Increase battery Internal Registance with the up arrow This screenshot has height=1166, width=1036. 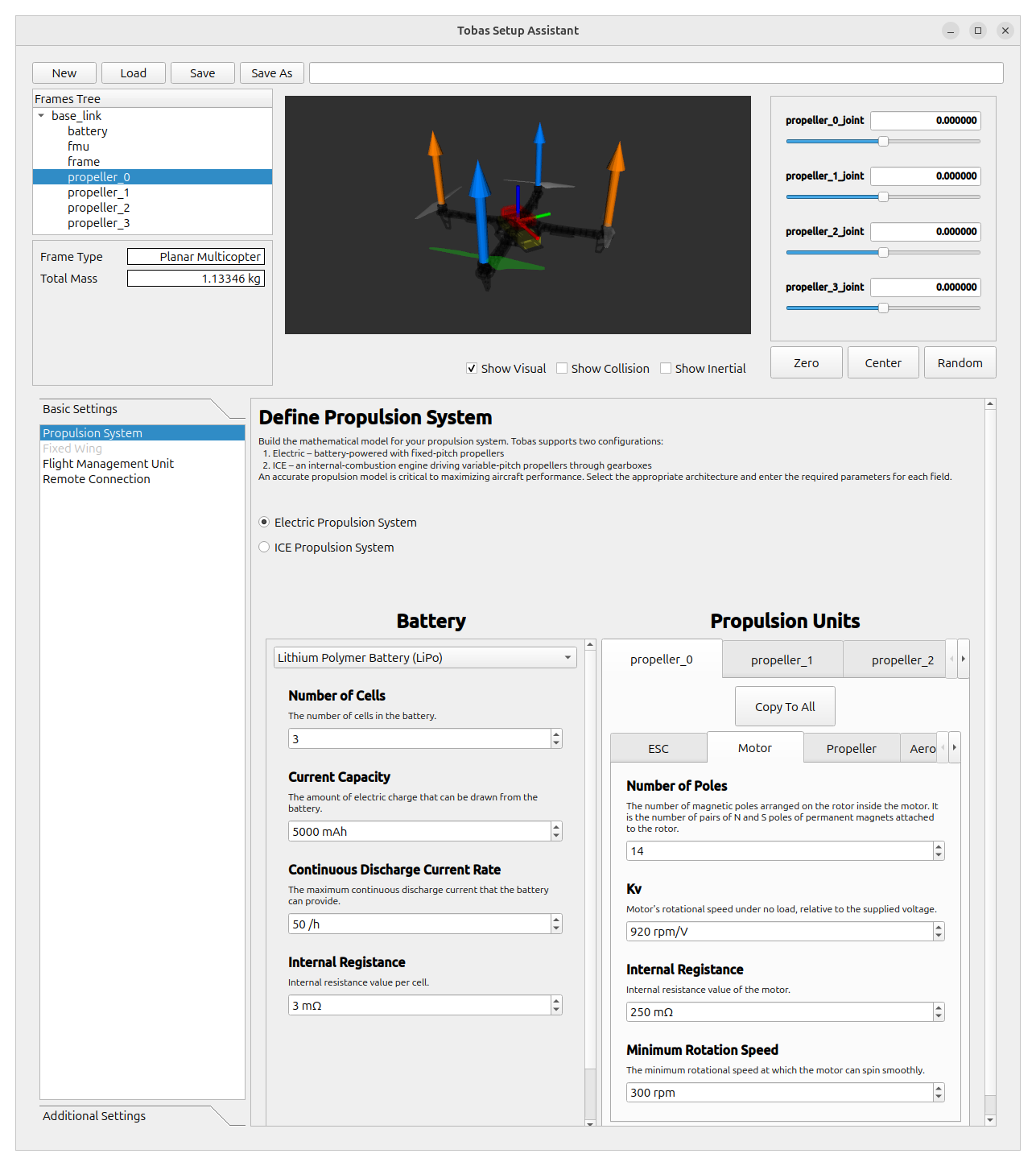click(x=556, y=1001)
